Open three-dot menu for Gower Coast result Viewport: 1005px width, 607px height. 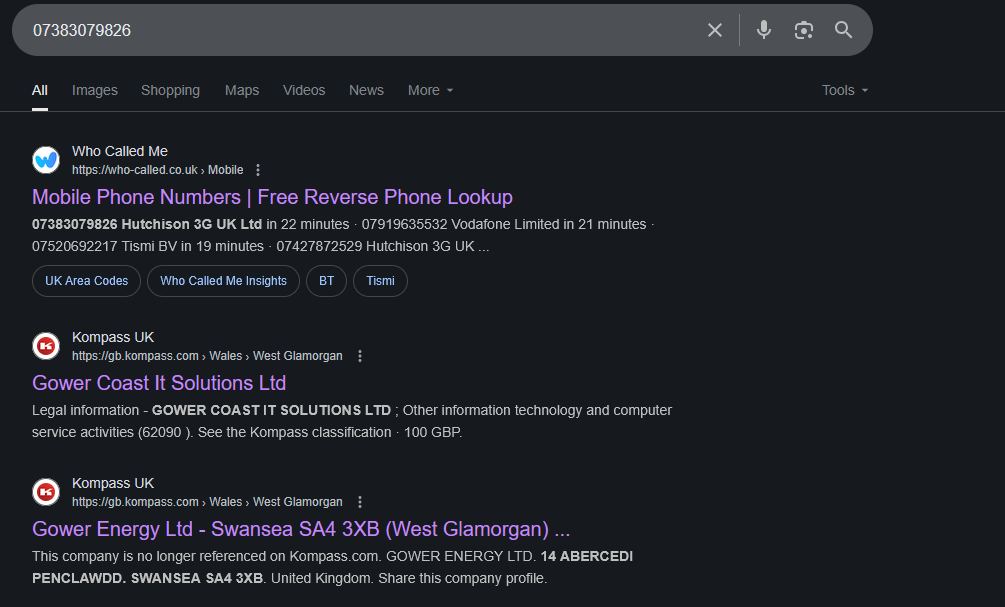pos(360,356)
